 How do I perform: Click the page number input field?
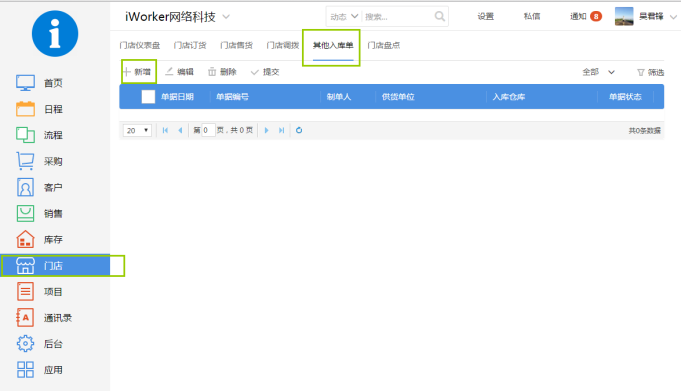click(x=208, y=130)
